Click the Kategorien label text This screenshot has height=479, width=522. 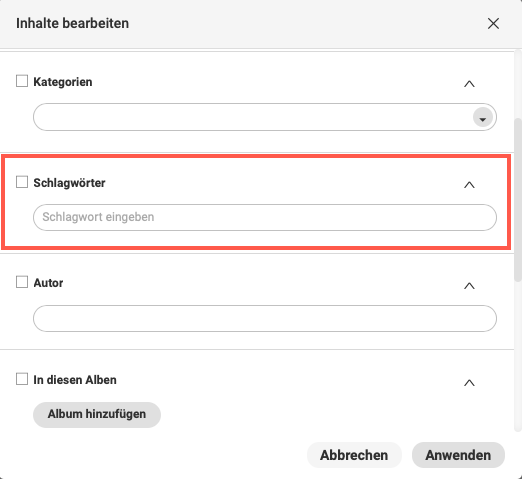[x=63, y=82]
